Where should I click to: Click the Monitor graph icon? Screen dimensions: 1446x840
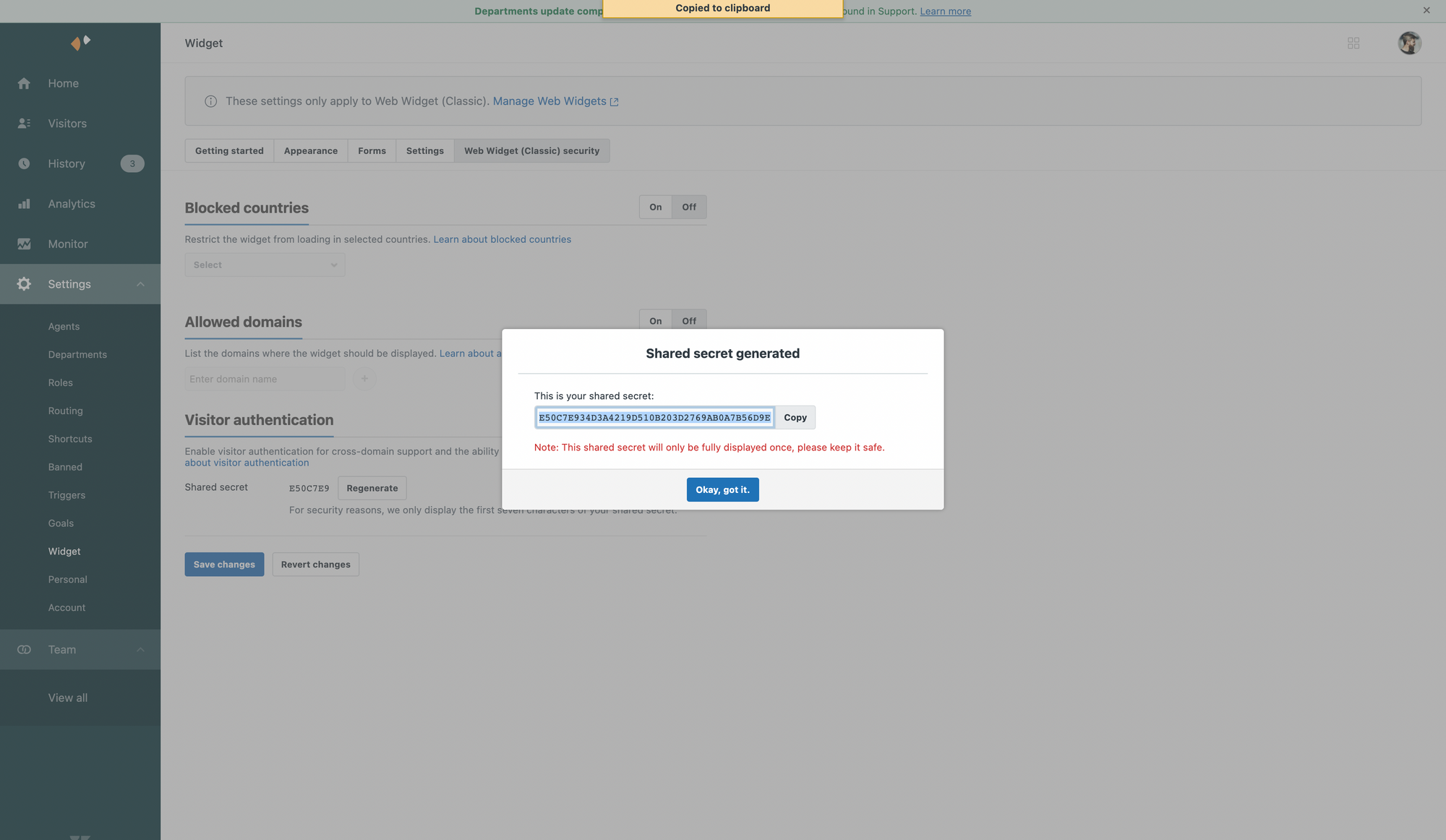click(24, 244)
